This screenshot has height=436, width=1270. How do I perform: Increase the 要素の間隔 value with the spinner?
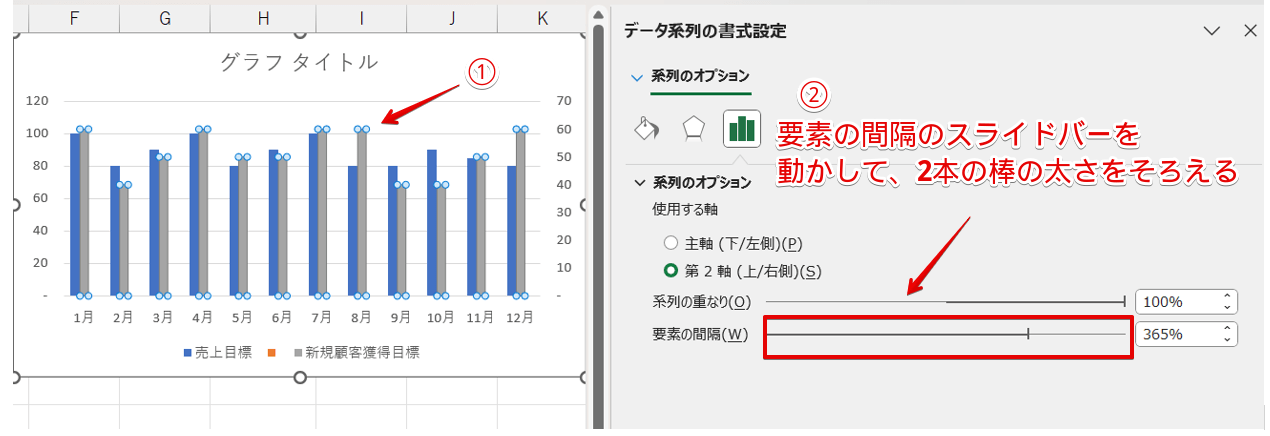pyautogui.click(x=1227, y=329)
